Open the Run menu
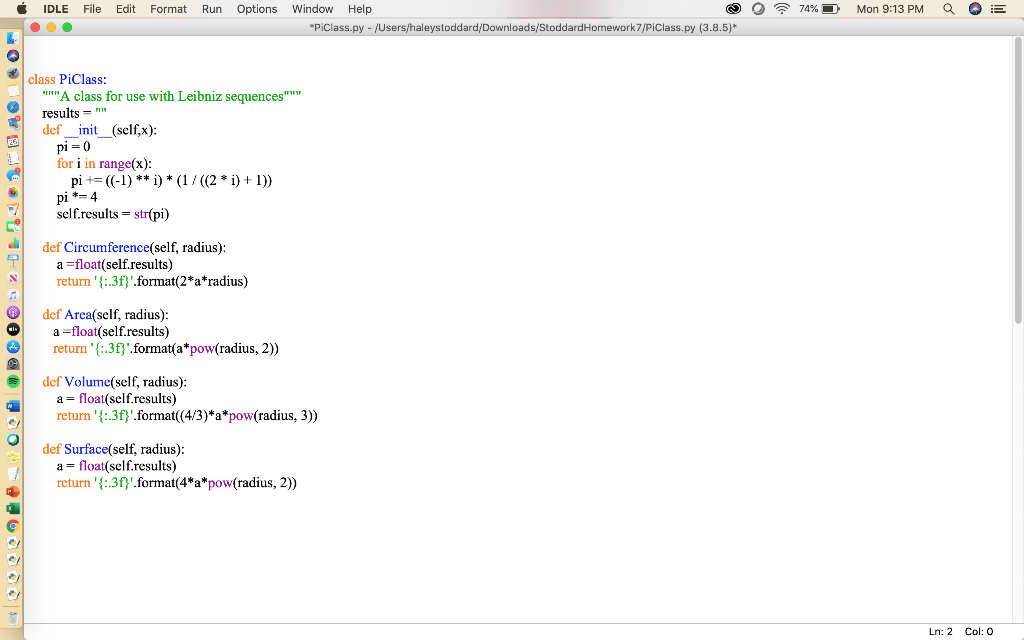1024x640 pixels. coord(211,9)
